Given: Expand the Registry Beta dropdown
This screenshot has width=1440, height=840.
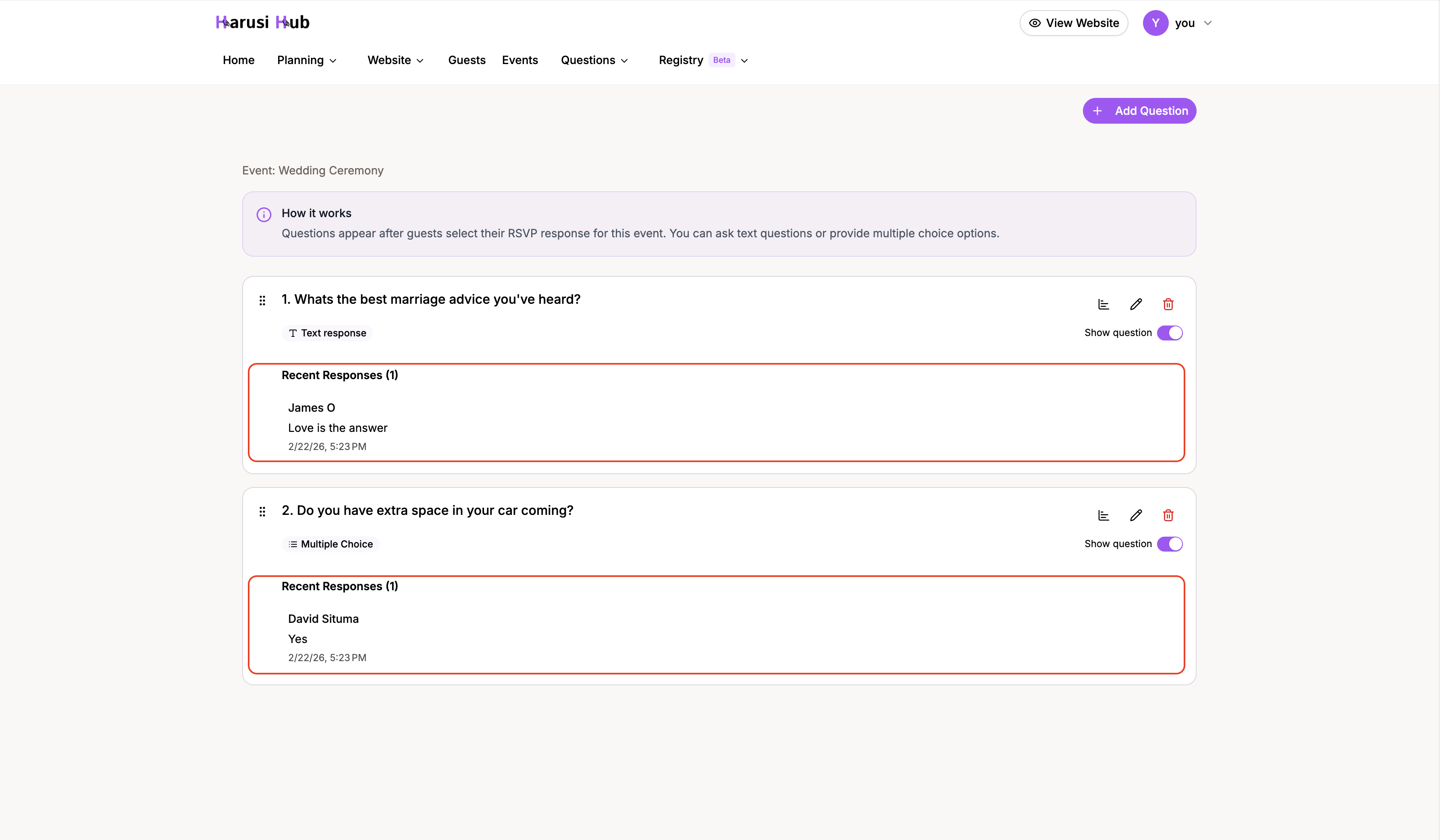Looking at the screenshot, I should coord(744,60).
